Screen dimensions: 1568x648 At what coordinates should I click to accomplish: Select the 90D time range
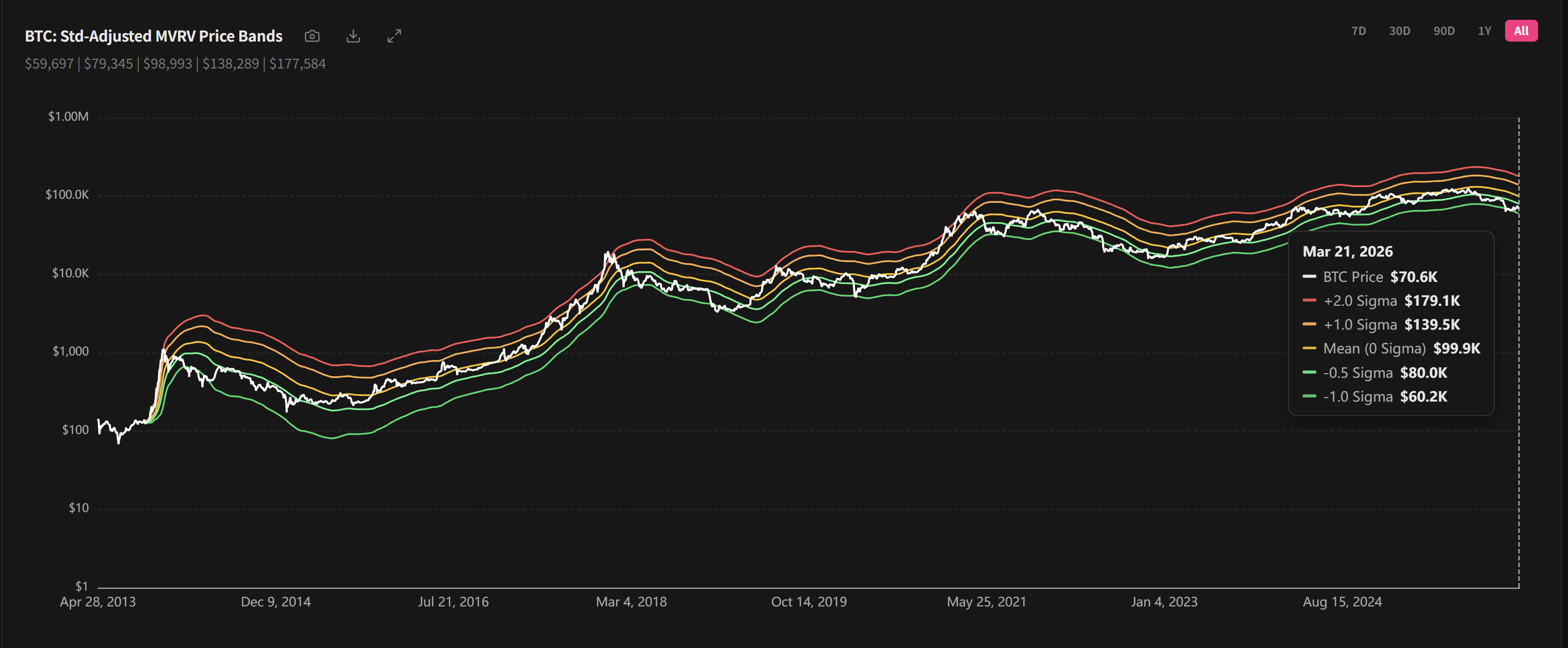click(1443, 31)
